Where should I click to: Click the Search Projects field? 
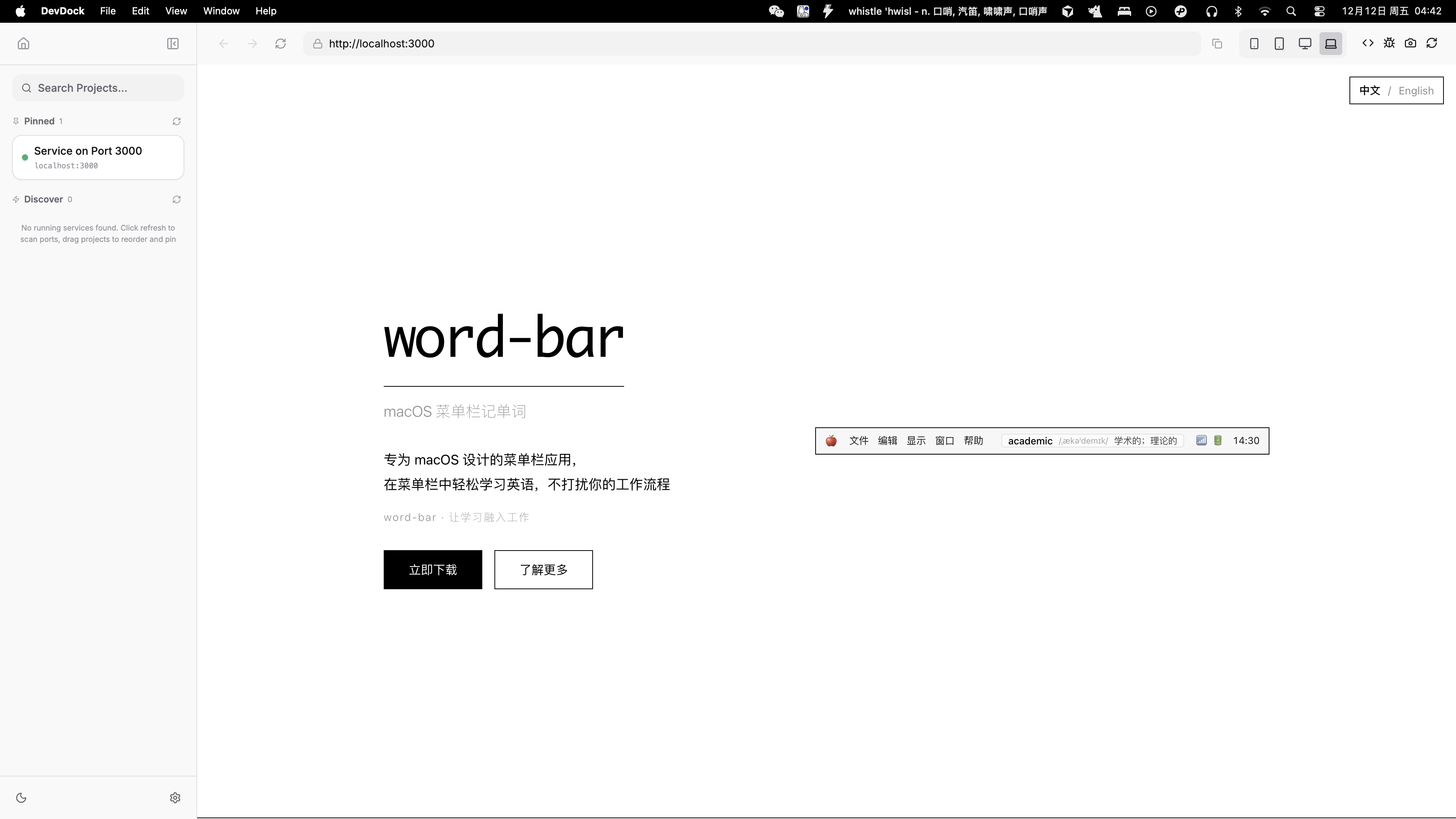pyautogui.click(x=98, y=88)
